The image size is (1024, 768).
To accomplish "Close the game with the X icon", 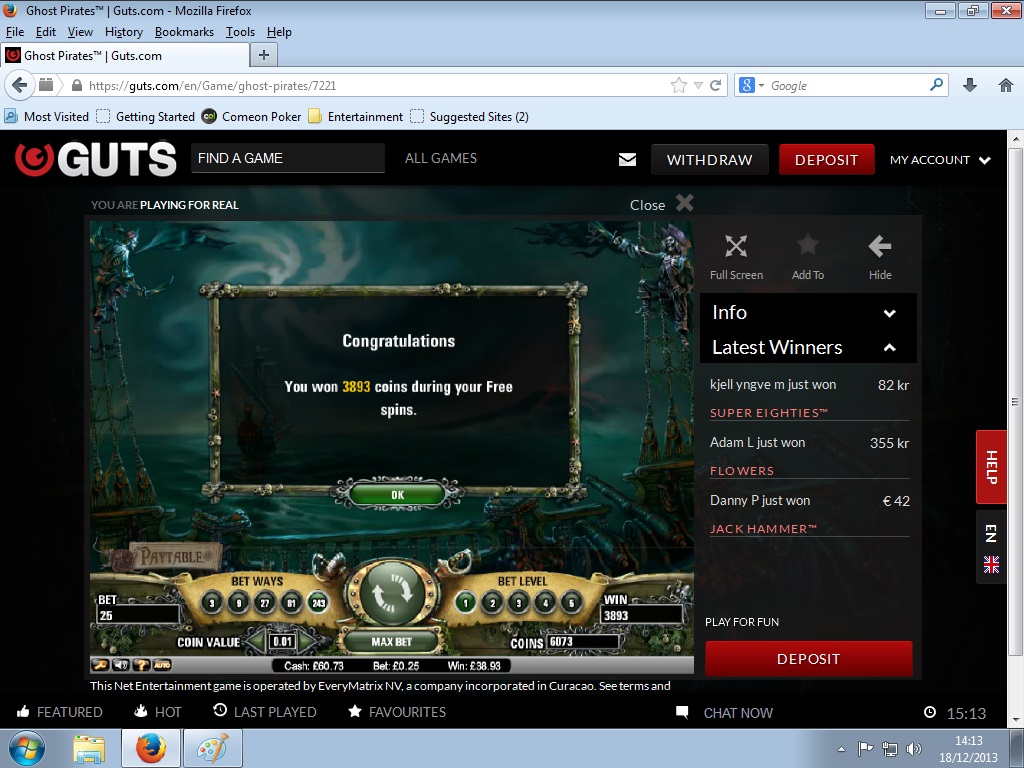I will click(684, 203).
